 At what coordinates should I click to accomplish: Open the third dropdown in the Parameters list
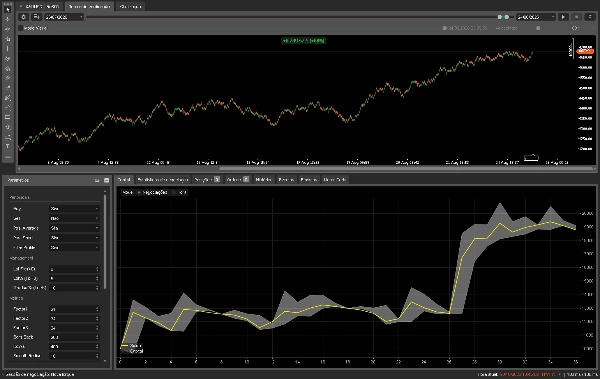[74, 228]
